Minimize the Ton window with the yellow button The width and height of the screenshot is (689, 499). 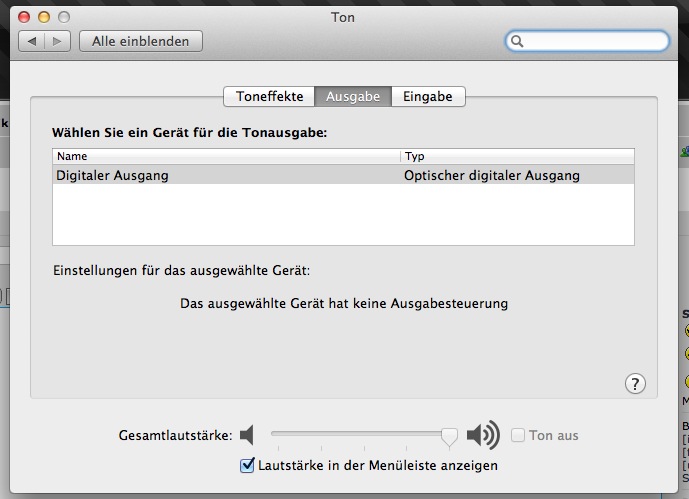44,17
